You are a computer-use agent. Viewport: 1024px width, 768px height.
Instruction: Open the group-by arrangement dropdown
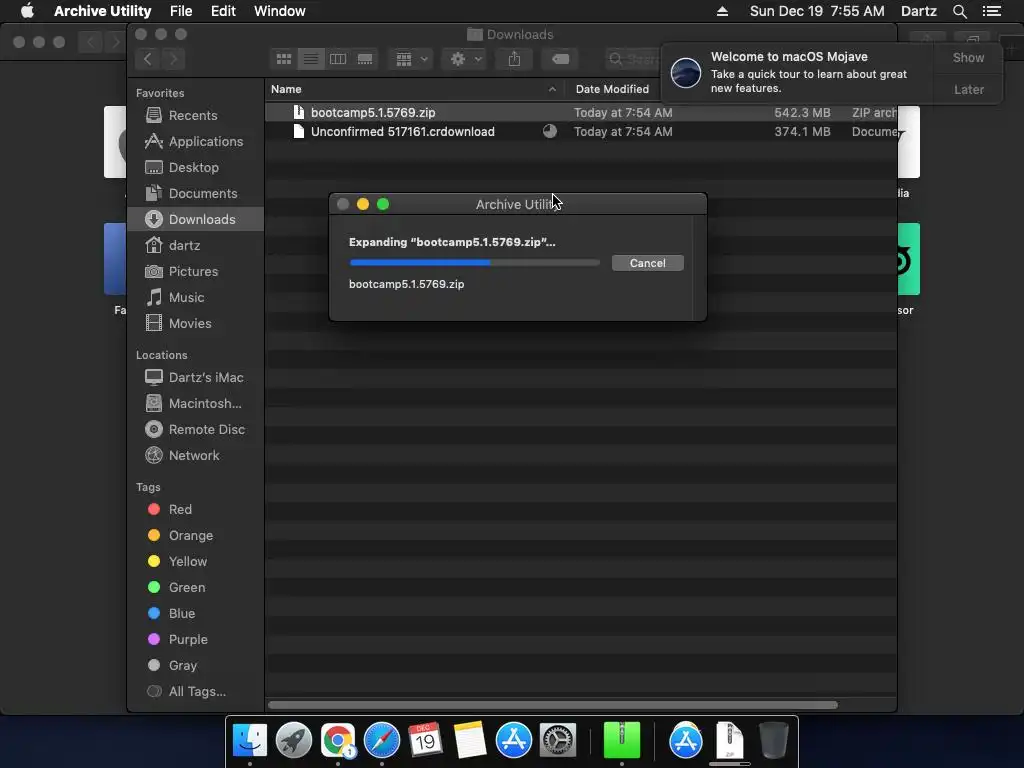pos(411,59)
